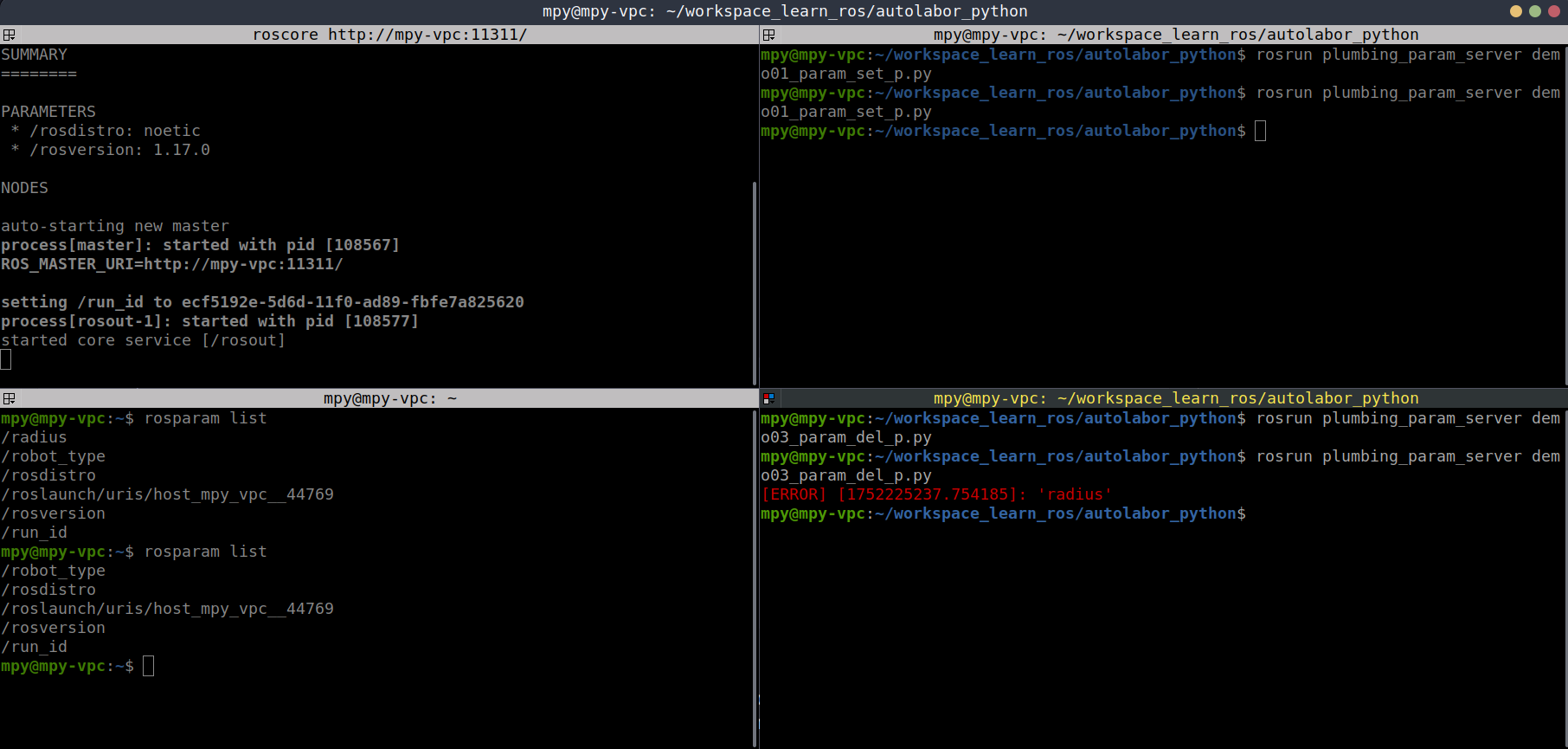This screenshot has width=1568, height=749.
Task: Click the red ERROR 'radius' message line
Action: click(936, 494)
